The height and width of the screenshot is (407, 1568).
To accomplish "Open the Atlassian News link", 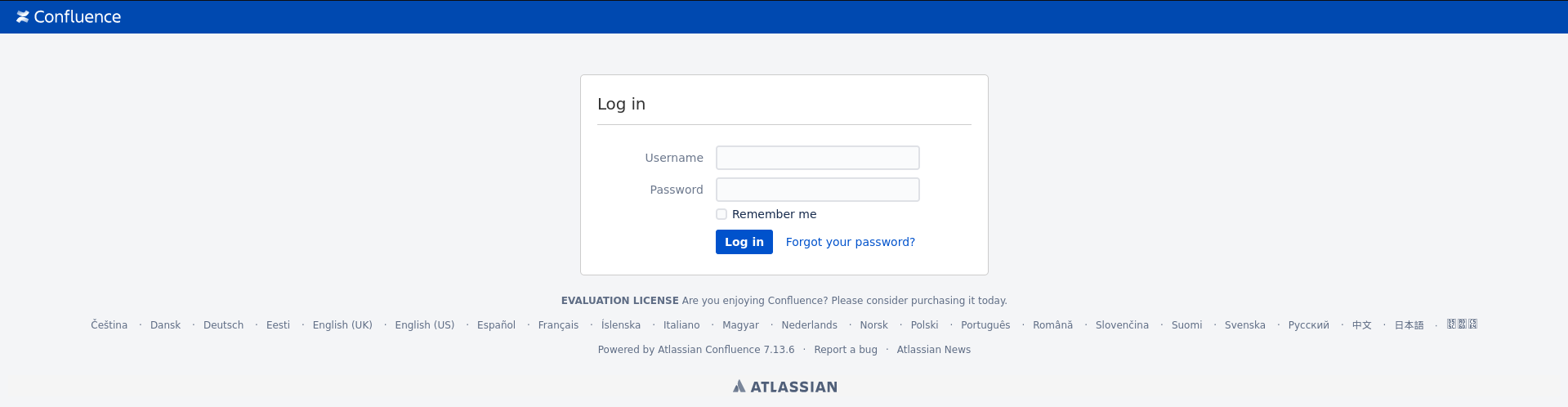I will [934, 350].
